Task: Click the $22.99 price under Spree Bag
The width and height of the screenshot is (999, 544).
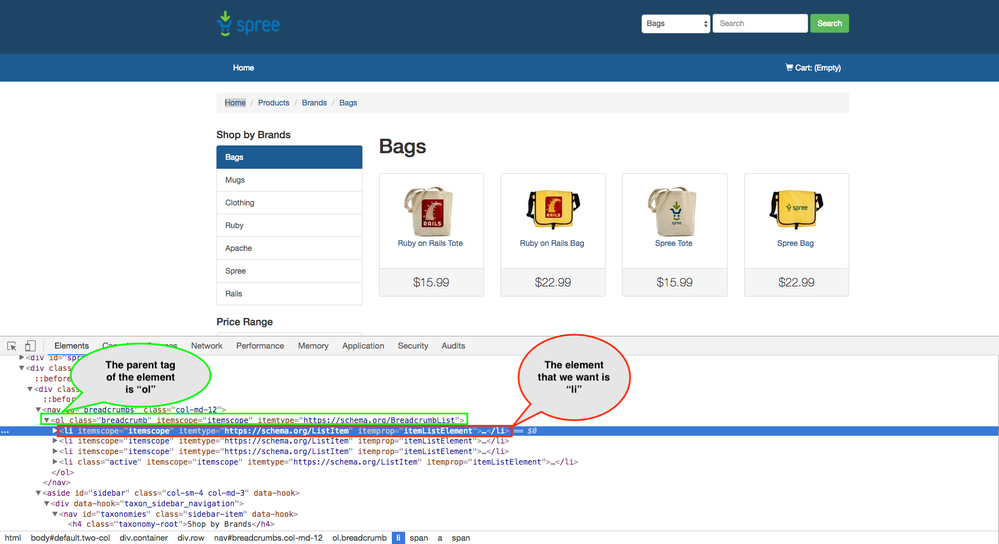Action: pos(796,282)
